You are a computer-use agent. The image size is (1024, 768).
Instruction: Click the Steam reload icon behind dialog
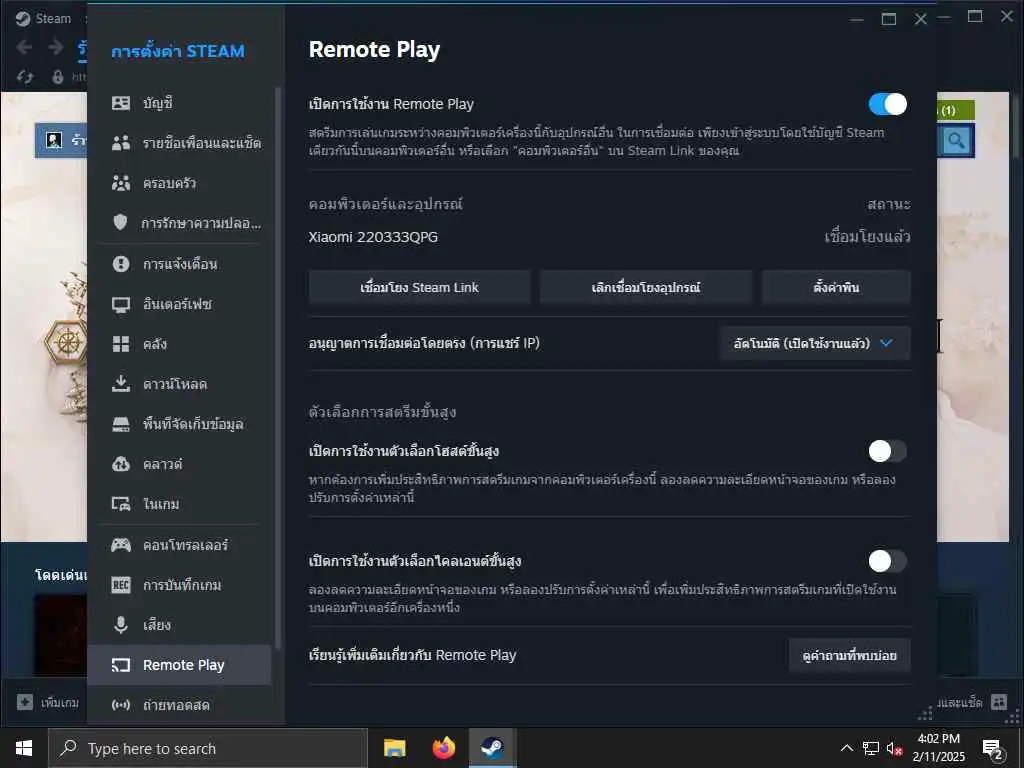click(25, 77)
